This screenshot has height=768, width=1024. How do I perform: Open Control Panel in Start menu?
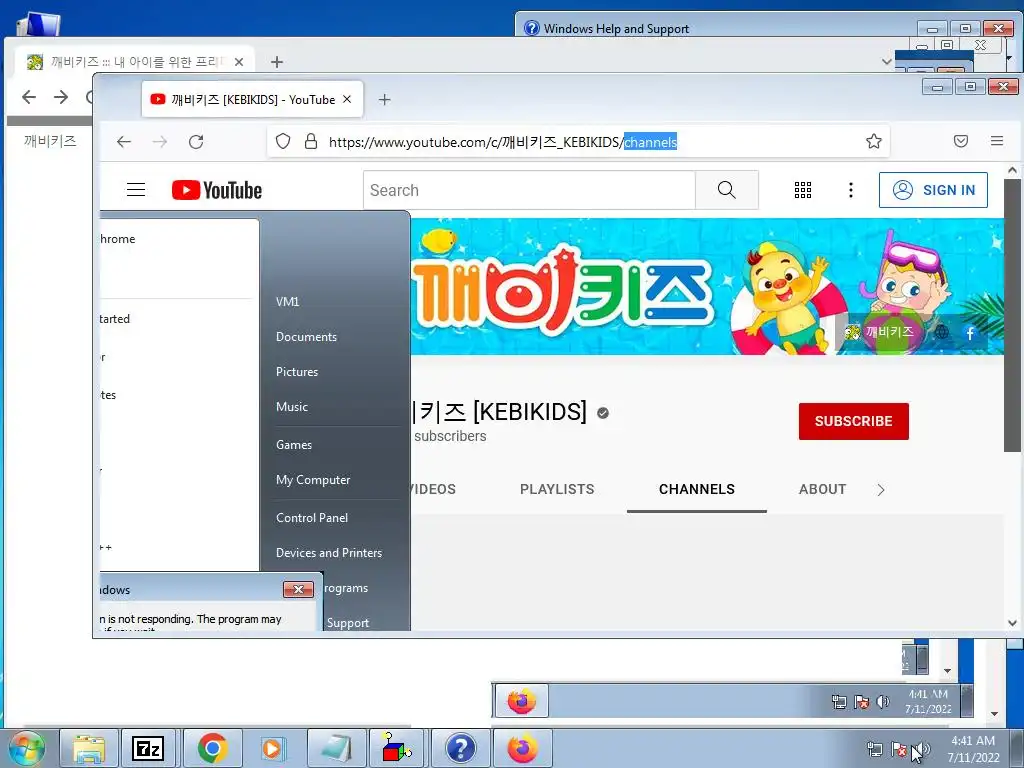[312, 518]
